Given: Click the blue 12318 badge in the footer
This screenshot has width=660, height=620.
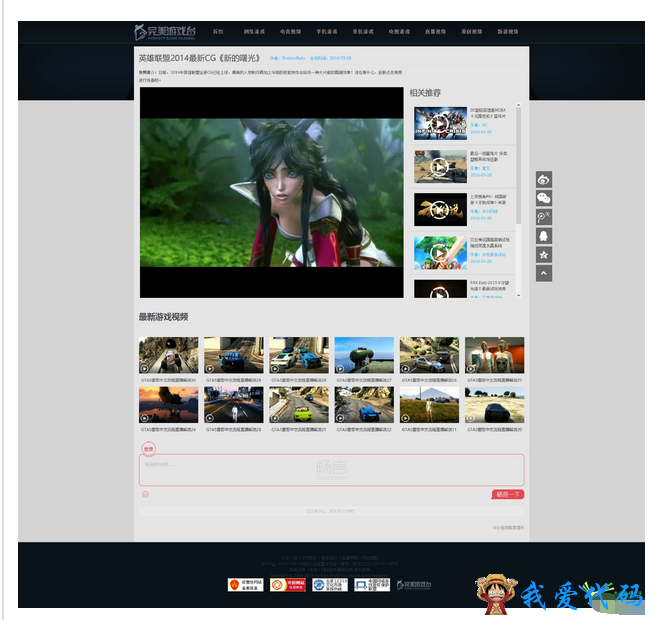Looking at the screenshot, I should (330, 585).
